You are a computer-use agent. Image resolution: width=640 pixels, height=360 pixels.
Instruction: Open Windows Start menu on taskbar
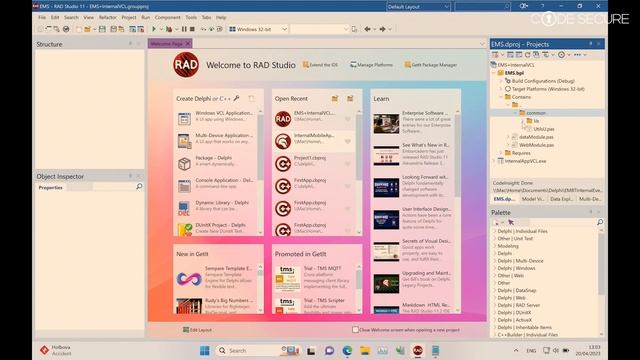pos(205,350)
